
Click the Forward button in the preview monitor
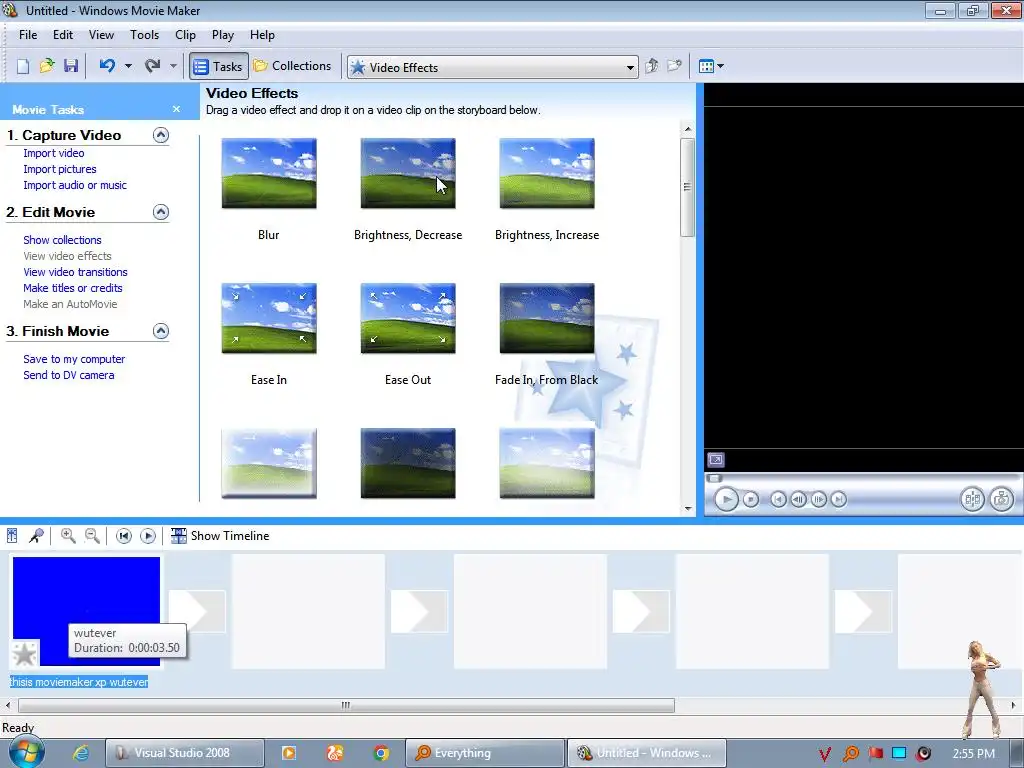coord(839,500)
